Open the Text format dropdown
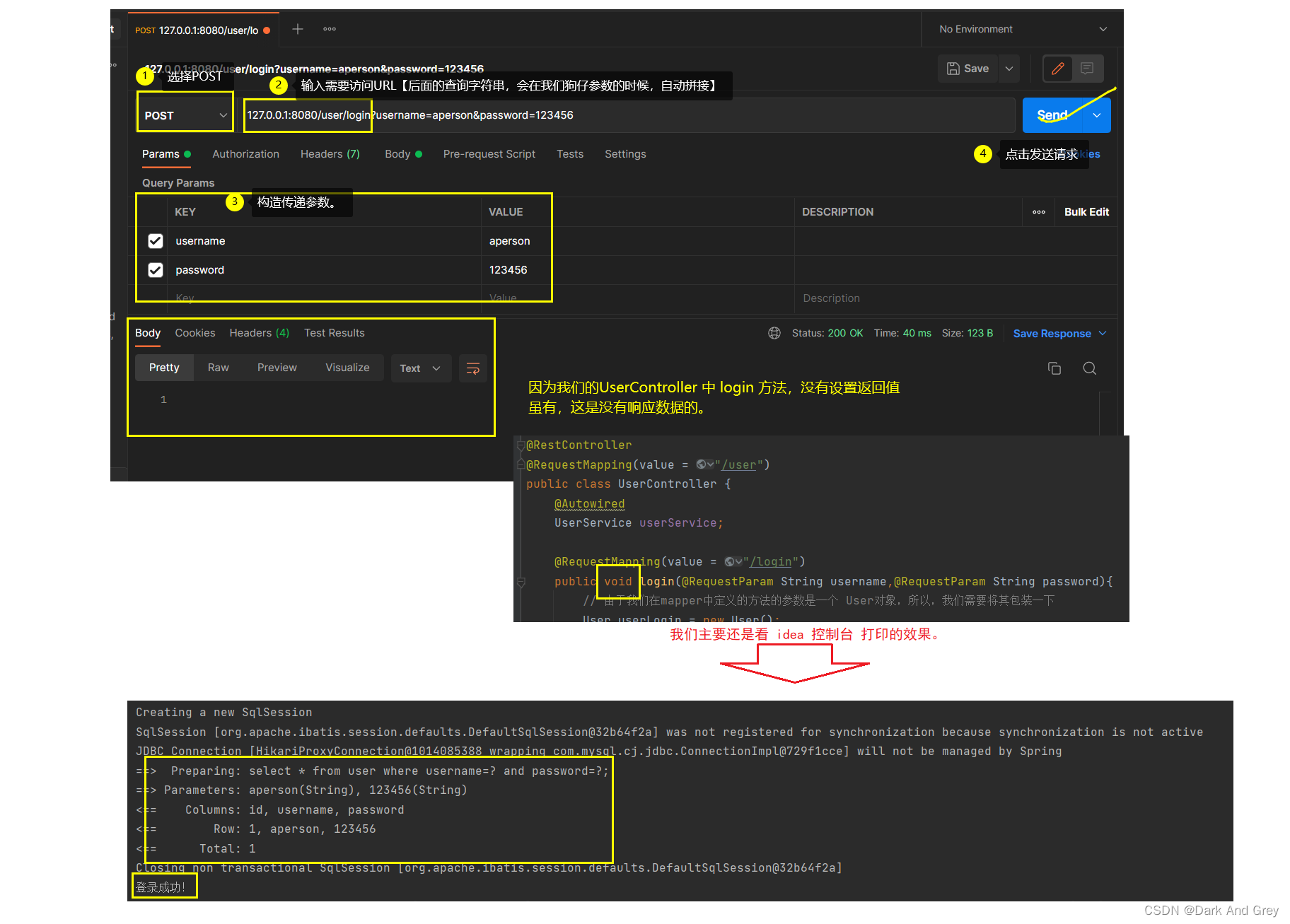Viewport: 1290px width, 924px height. [x=421, y=368]
